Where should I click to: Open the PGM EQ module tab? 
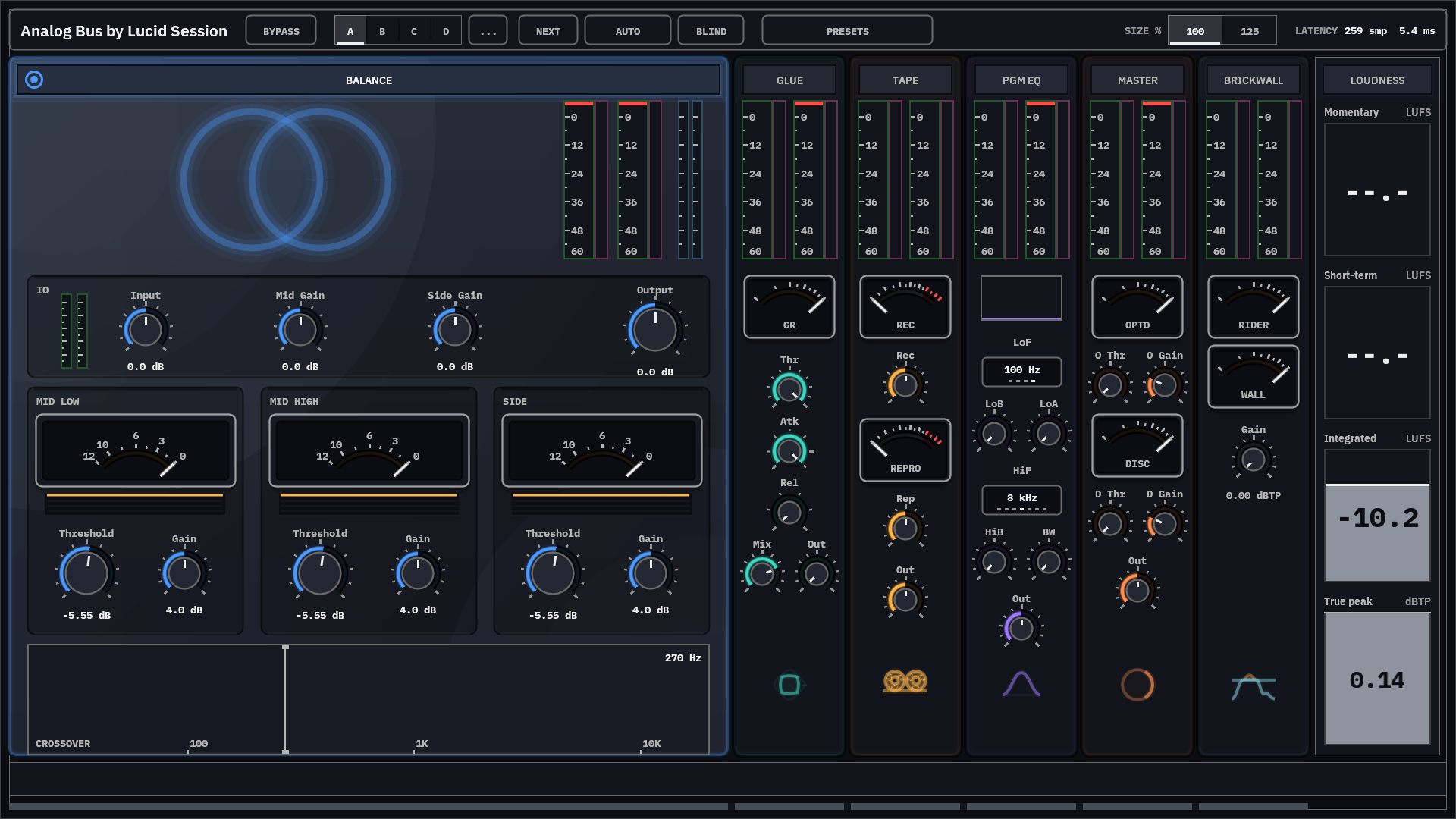point(1021,80)
